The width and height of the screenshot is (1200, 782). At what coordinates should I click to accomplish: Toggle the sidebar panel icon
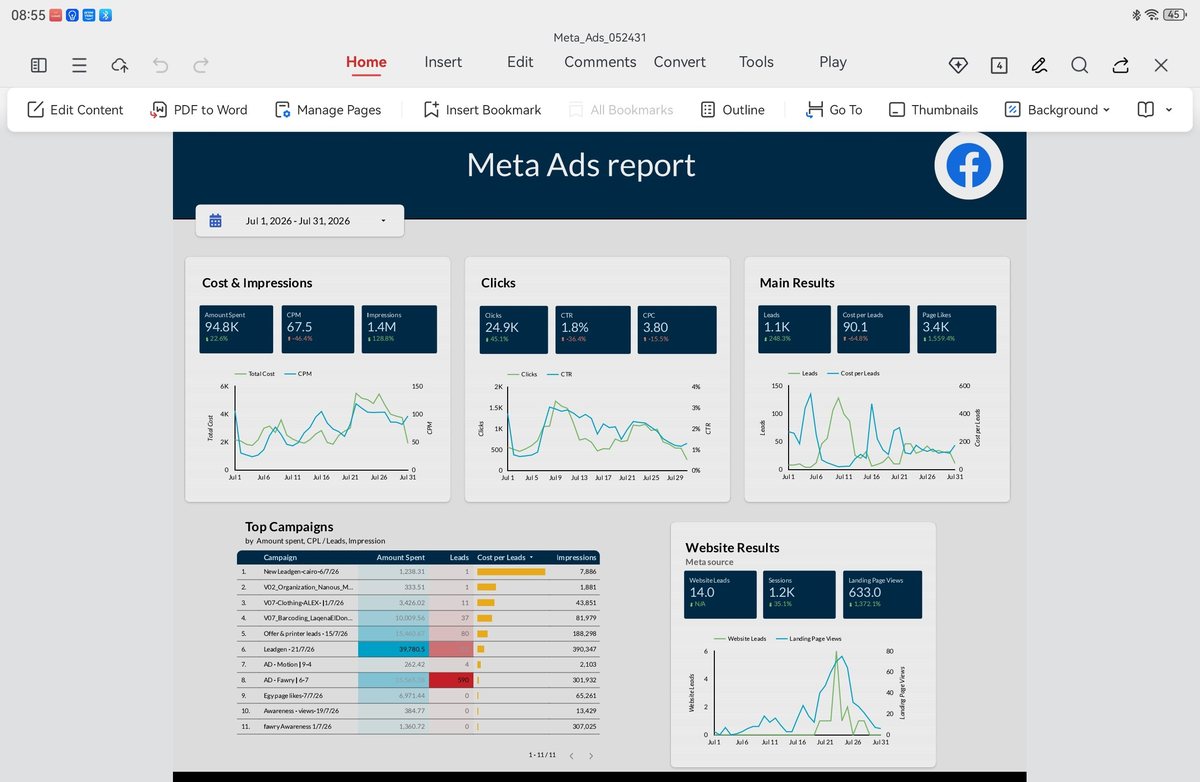[x=39, y=65]
